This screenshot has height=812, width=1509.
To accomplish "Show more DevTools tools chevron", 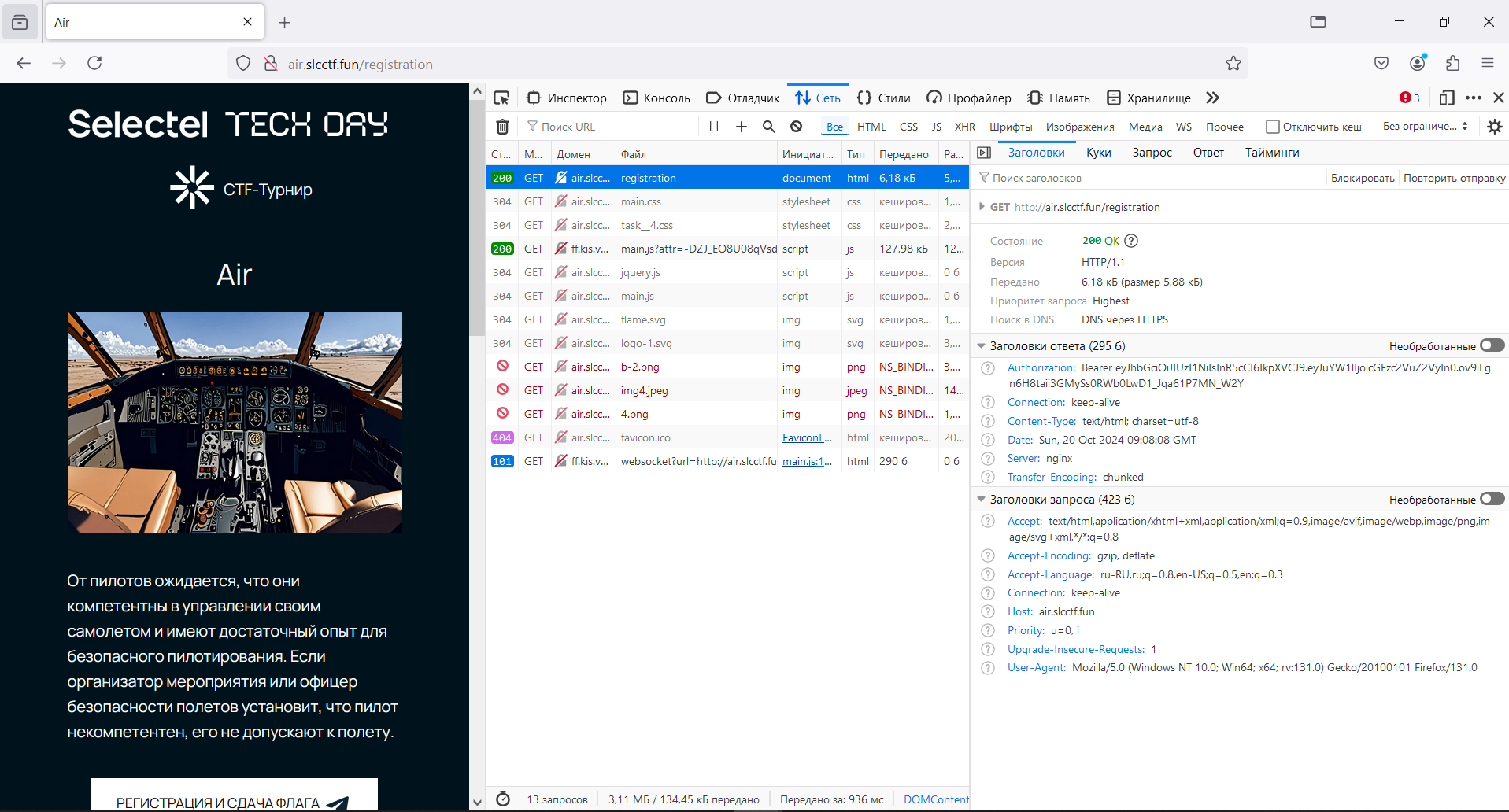I will [1212, 98].
